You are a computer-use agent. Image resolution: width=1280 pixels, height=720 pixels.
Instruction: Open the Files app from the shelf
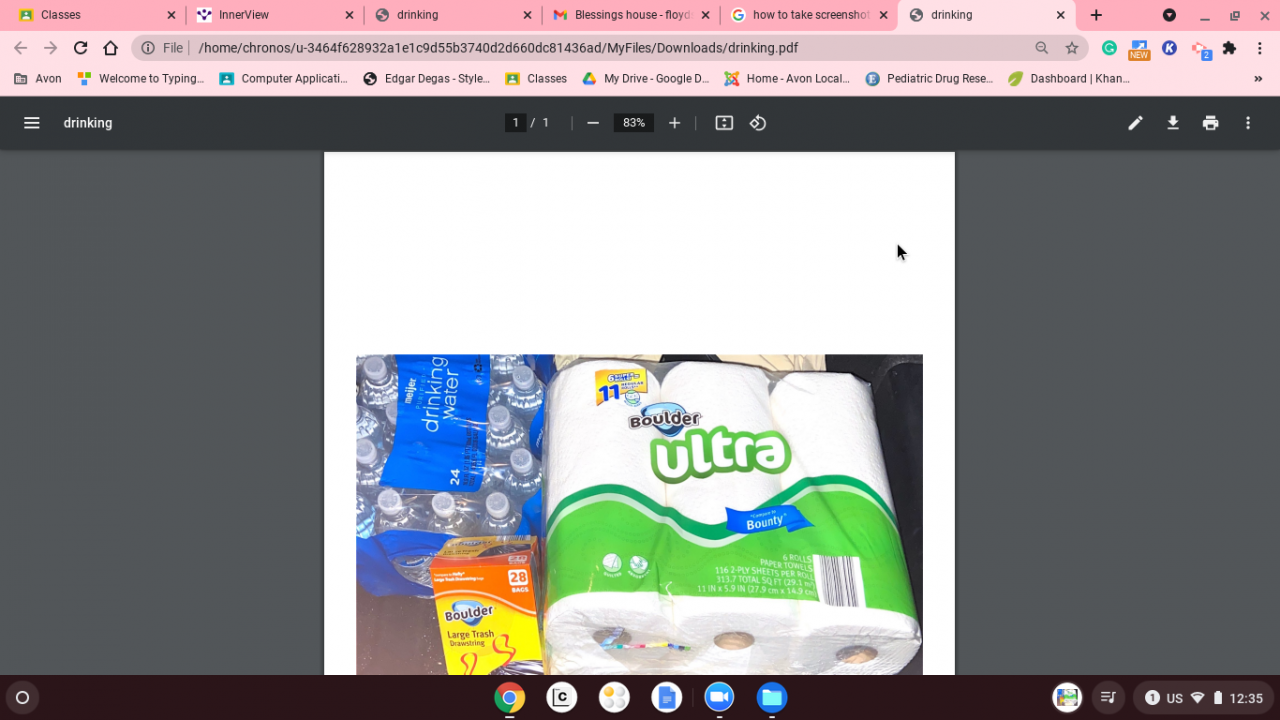[x=772, y=697]
